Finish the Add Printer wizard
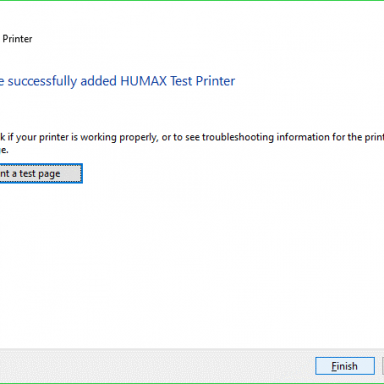 (345, 366)
